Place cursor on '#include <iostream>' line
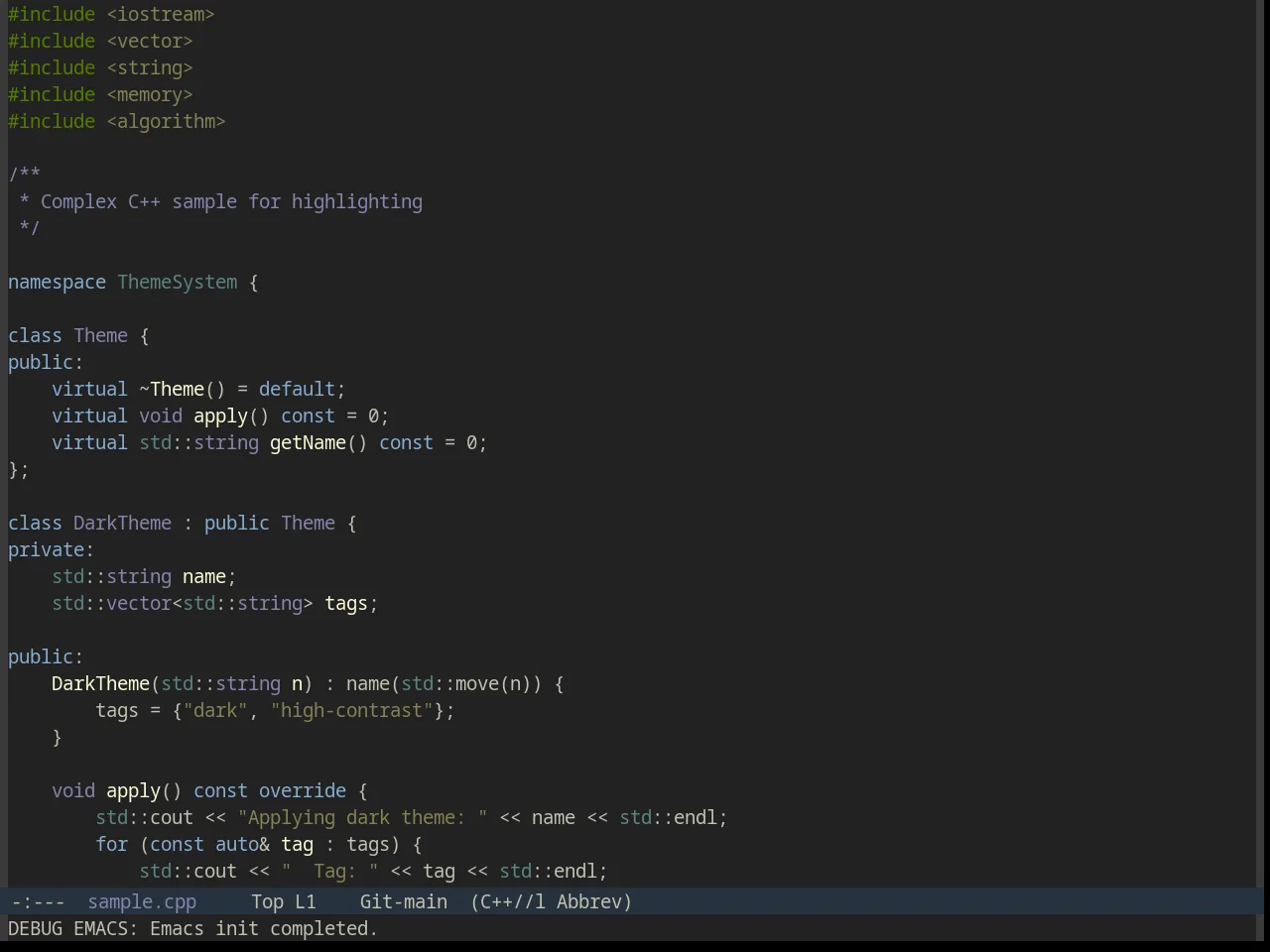Screen dimensions: 1270x952 [x=111, y=14]
